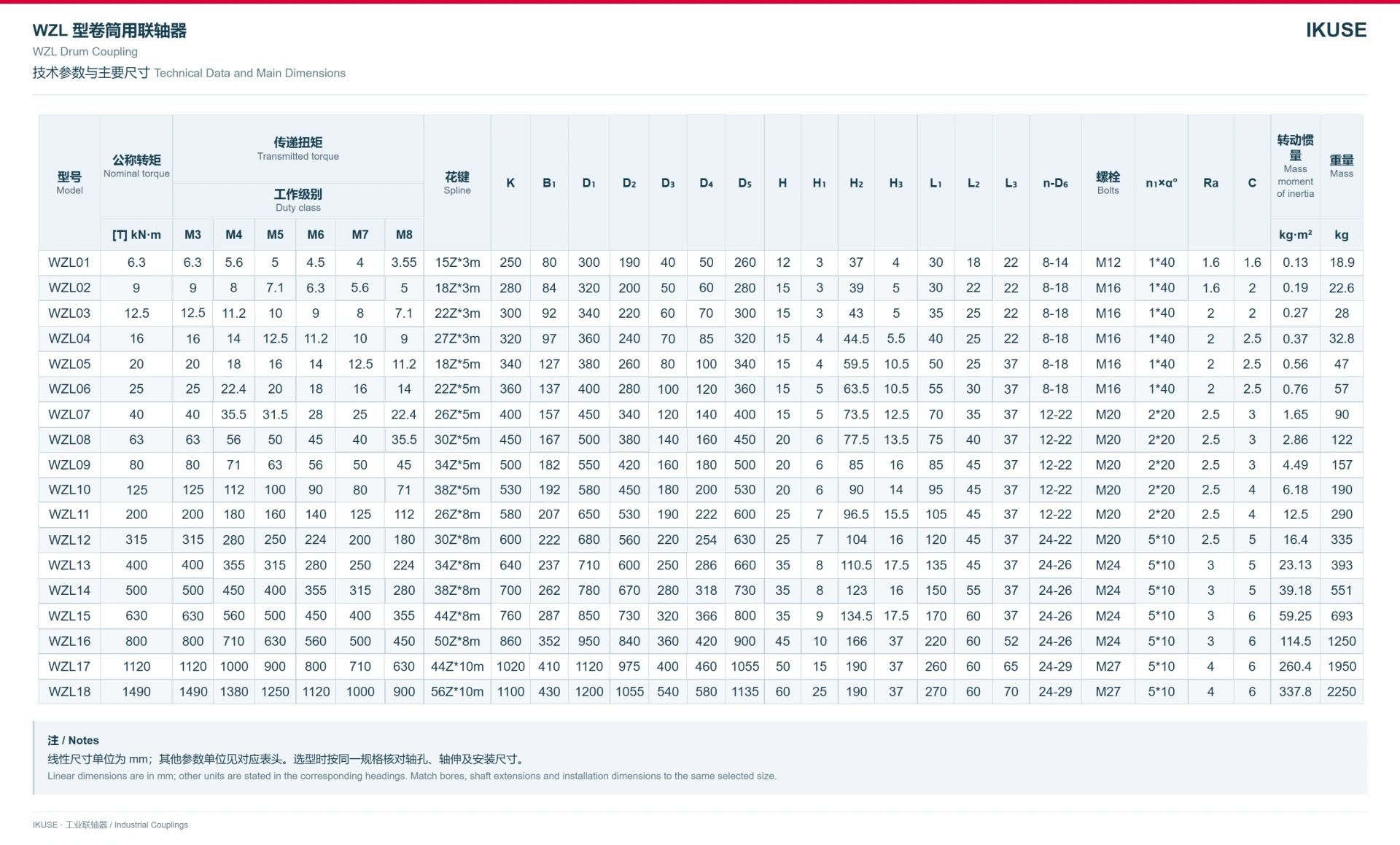The image size is (1400, 845).
Task: Click the bolt value M12
Action: (1108, 262)
